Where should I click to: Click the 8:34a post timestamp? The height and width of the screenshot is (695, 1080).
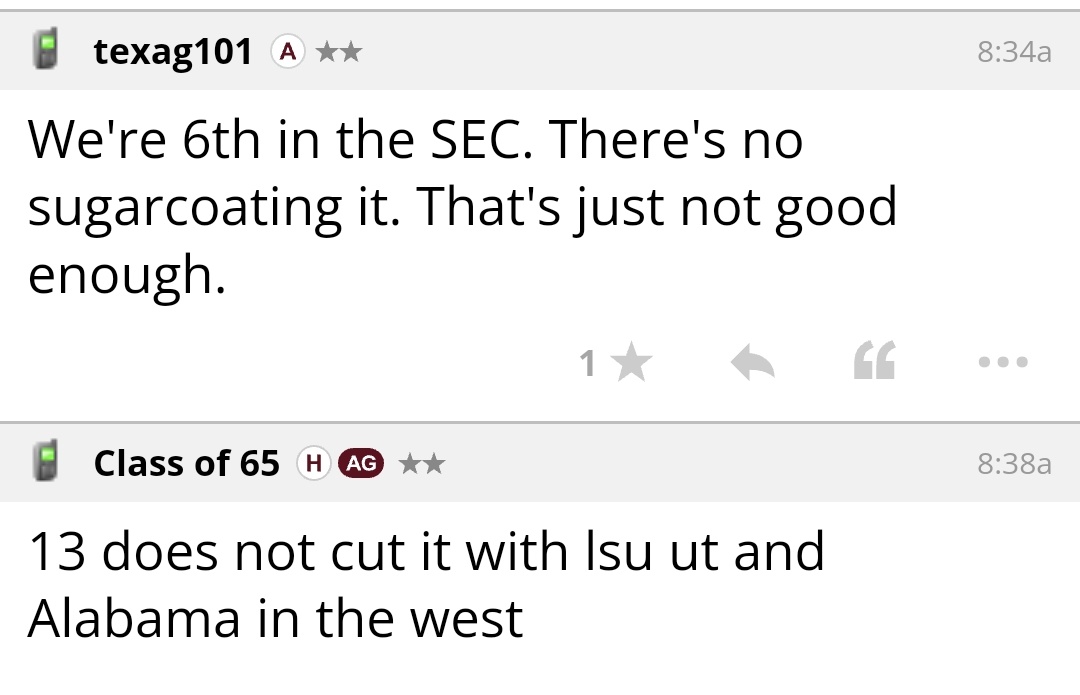[1014, 52]
